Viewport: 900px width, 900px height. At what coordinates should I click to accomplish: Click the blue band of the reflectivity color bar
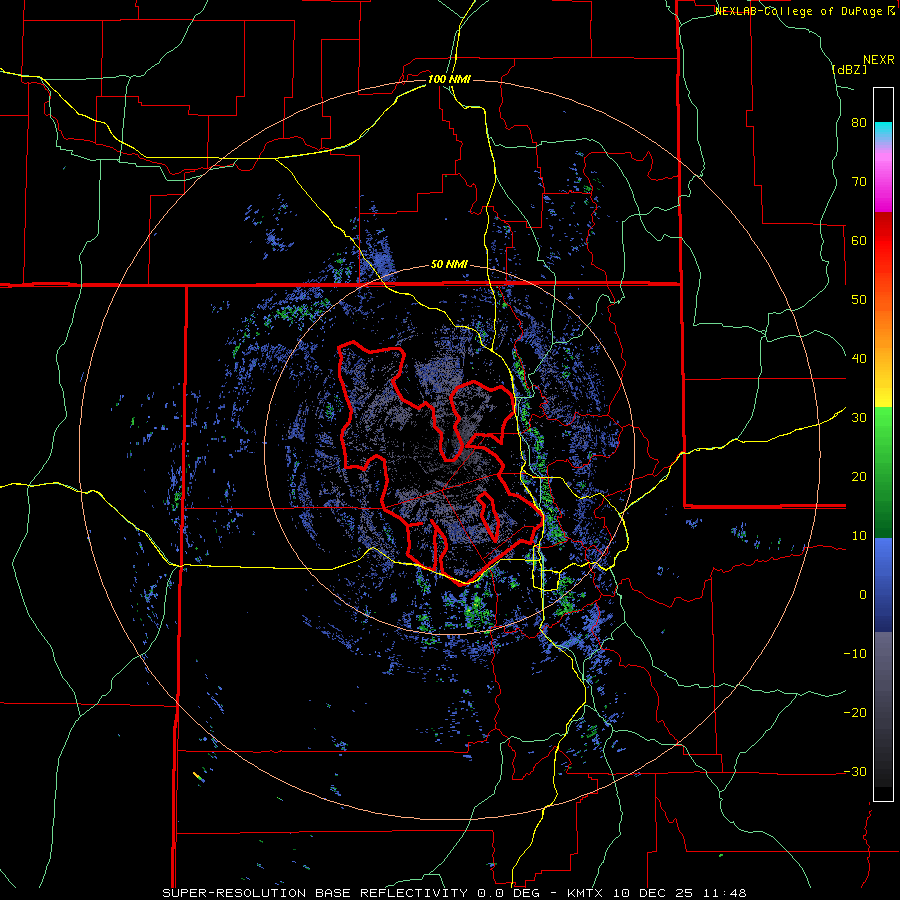tap(883, 584)
